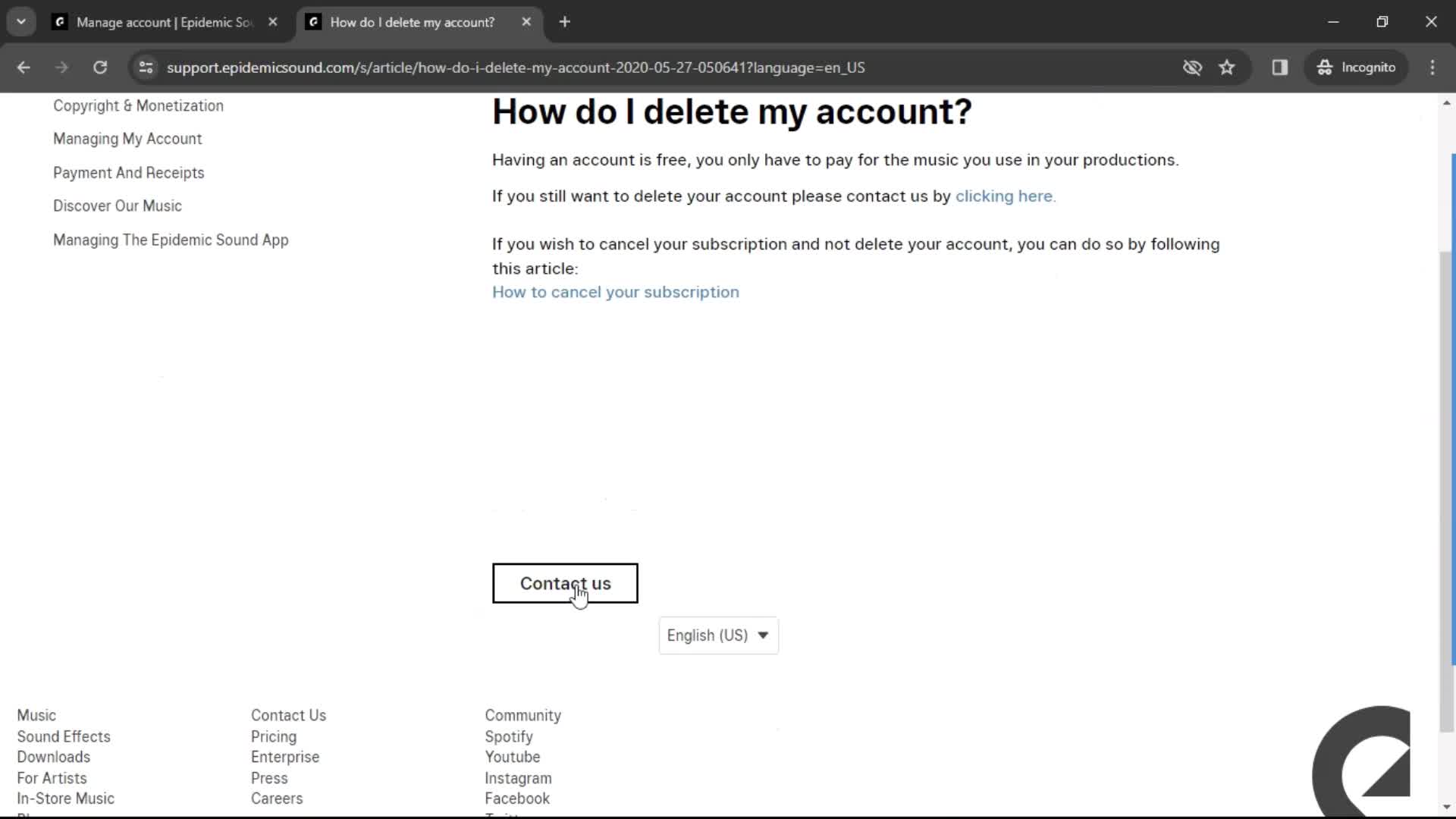Open Instagram footer link
The image size is (1456, 819).
click(x=519, y=778)
